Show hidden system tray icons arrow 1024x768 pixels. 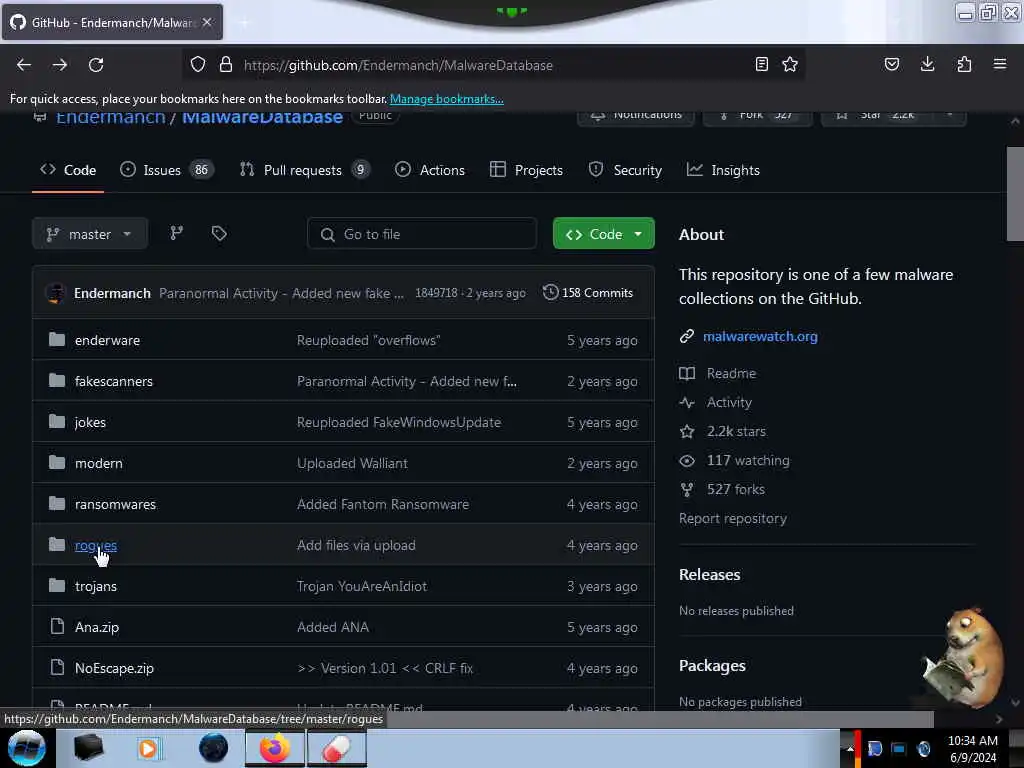point(850,749)
